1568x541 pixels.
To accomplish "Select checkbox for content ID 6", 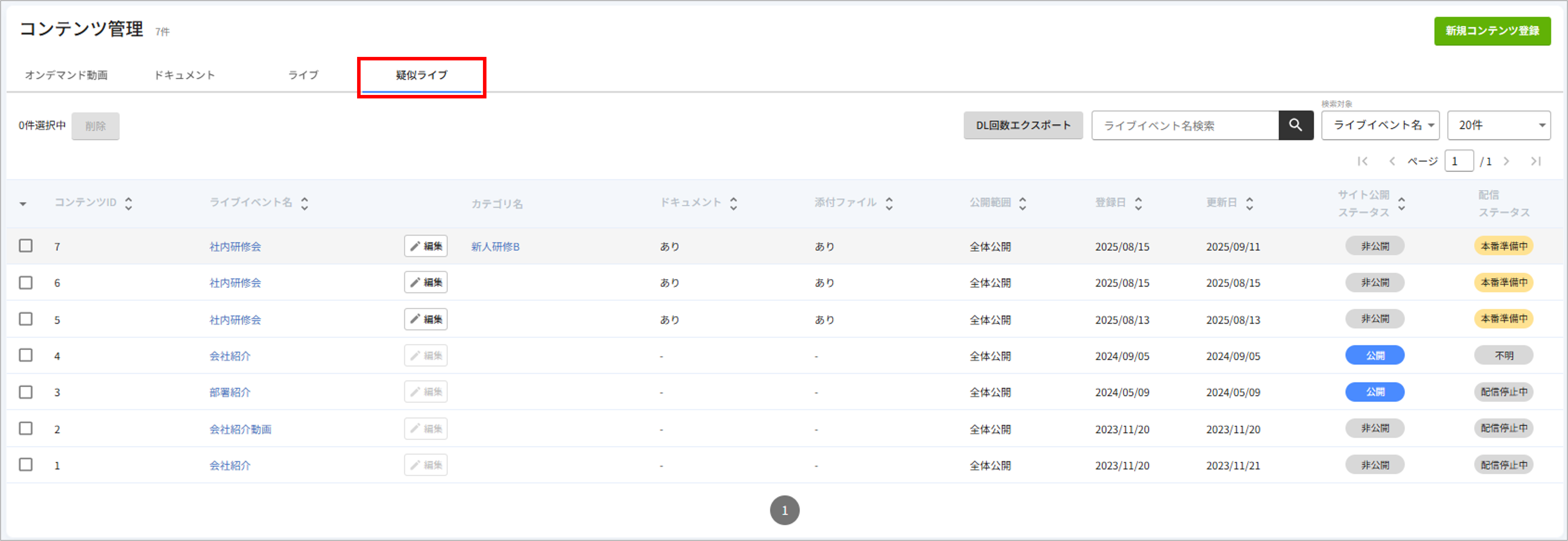I will (26, 283).
